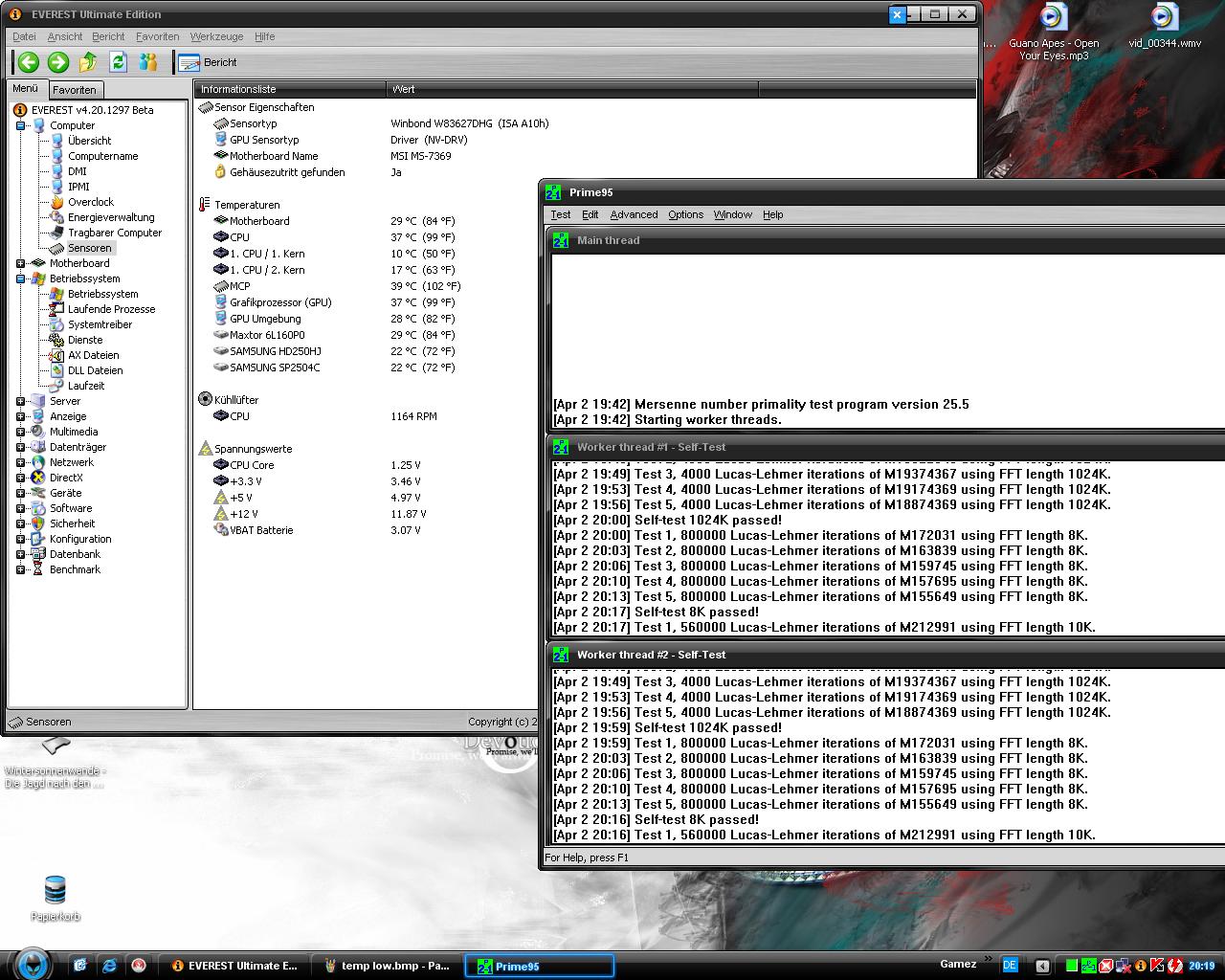Viewport: 1225px width, 980px height.
Task: Click the Geräte icon in tree
Action: point(38,493)
